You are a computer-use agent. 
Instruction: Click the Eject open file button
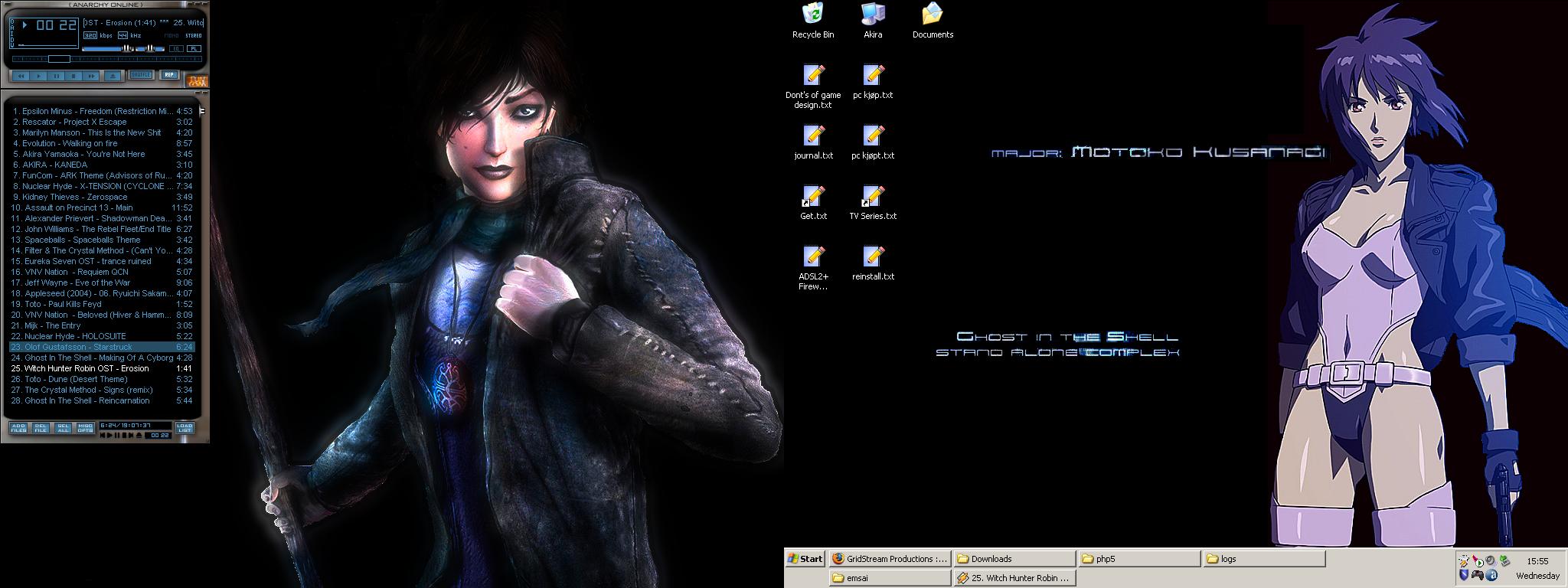112,76
